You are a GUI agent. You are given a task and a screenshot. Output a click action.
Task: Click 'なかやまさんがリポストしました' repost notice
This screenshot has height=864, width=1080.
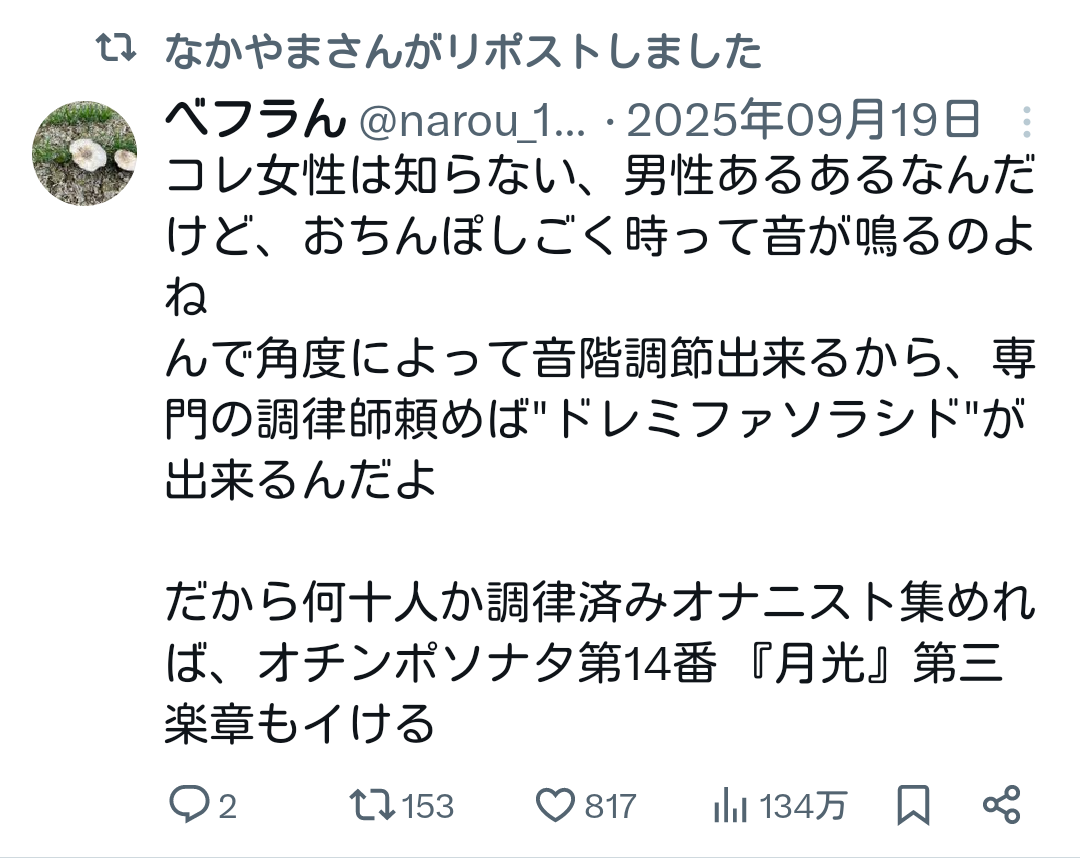(x=463, y=50)
